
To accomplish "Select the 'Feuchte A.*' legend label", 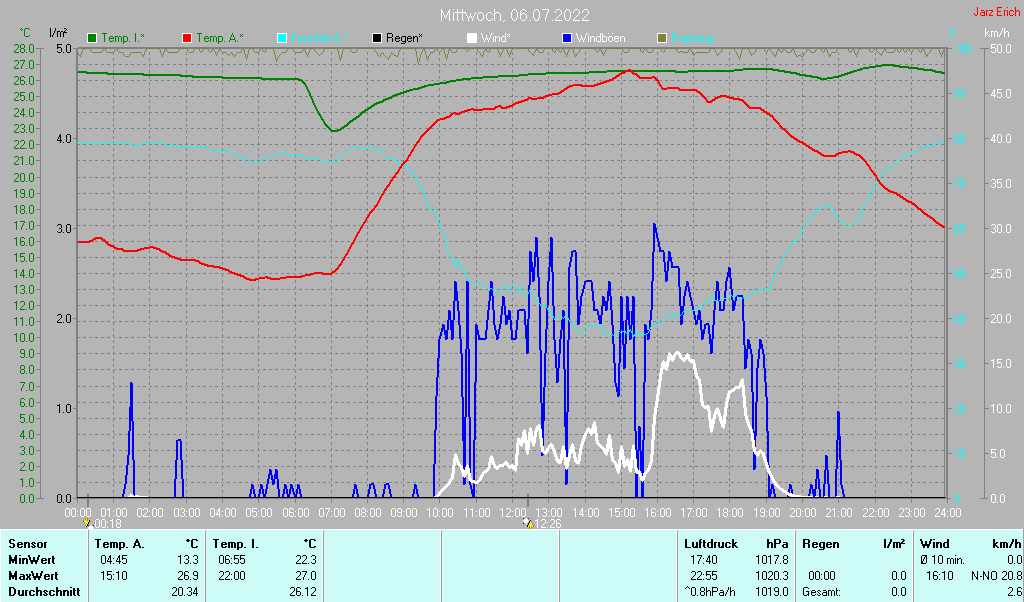I will pos(319,39).
